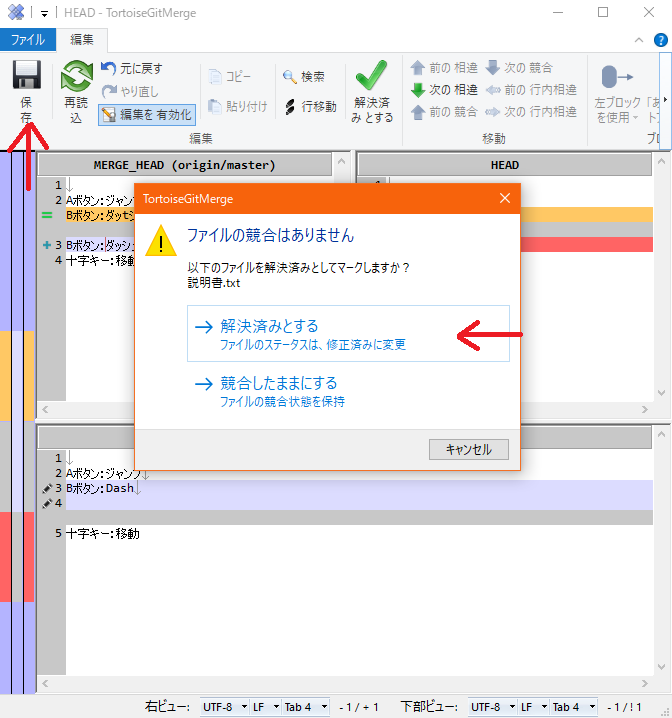The height and width of the screenshot is (718, 672).
Task: Choose Leave conflicted (競合したままにする) option
Action: [x=348, y=391]
